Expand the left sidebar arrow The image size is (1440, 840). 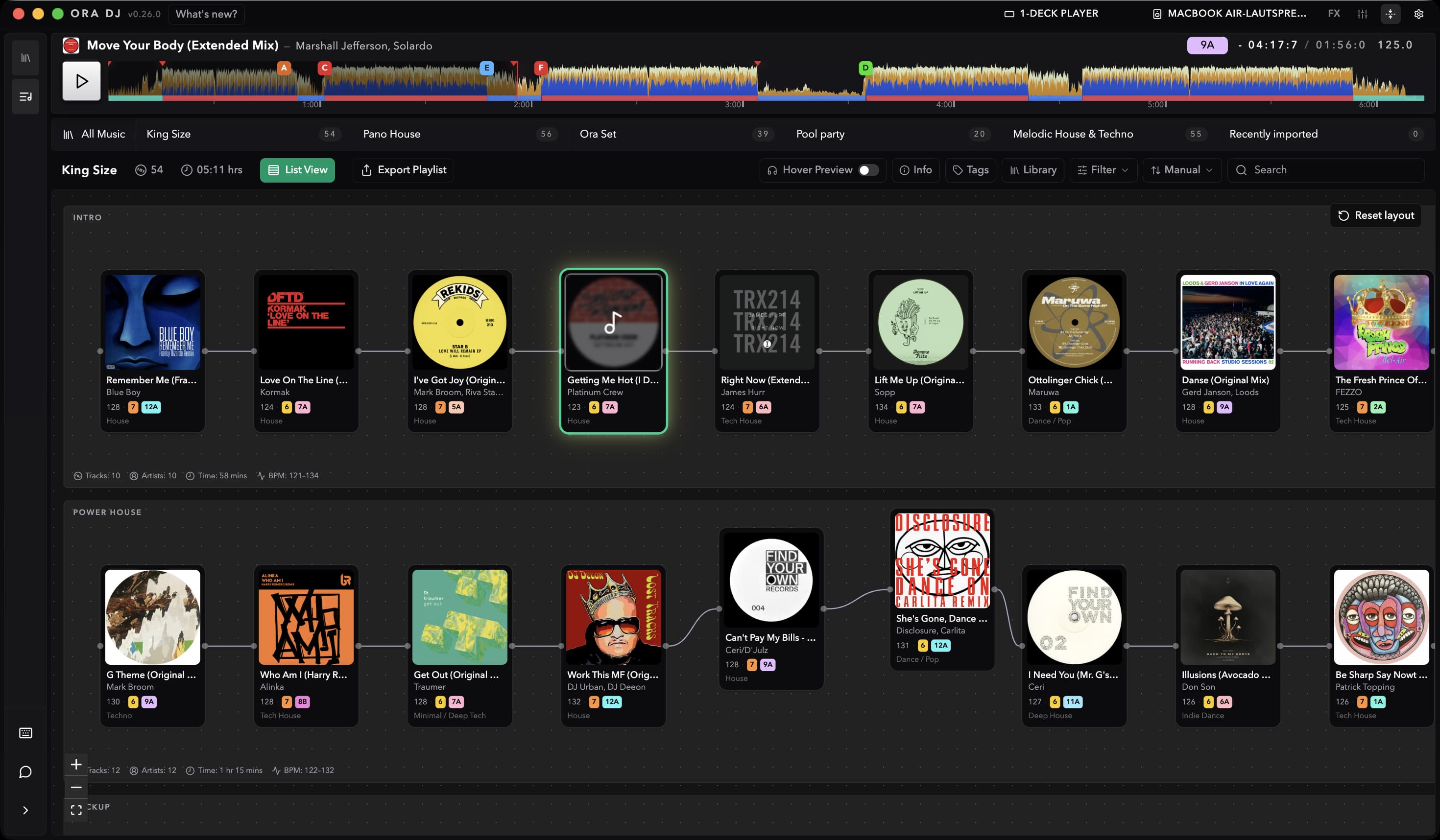pos(25,810)
